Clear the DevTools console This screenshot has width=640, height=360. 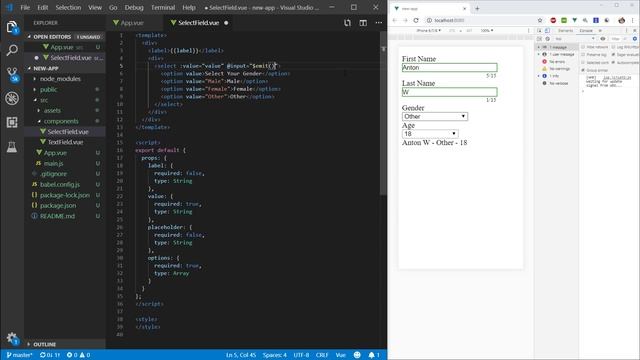547,39
